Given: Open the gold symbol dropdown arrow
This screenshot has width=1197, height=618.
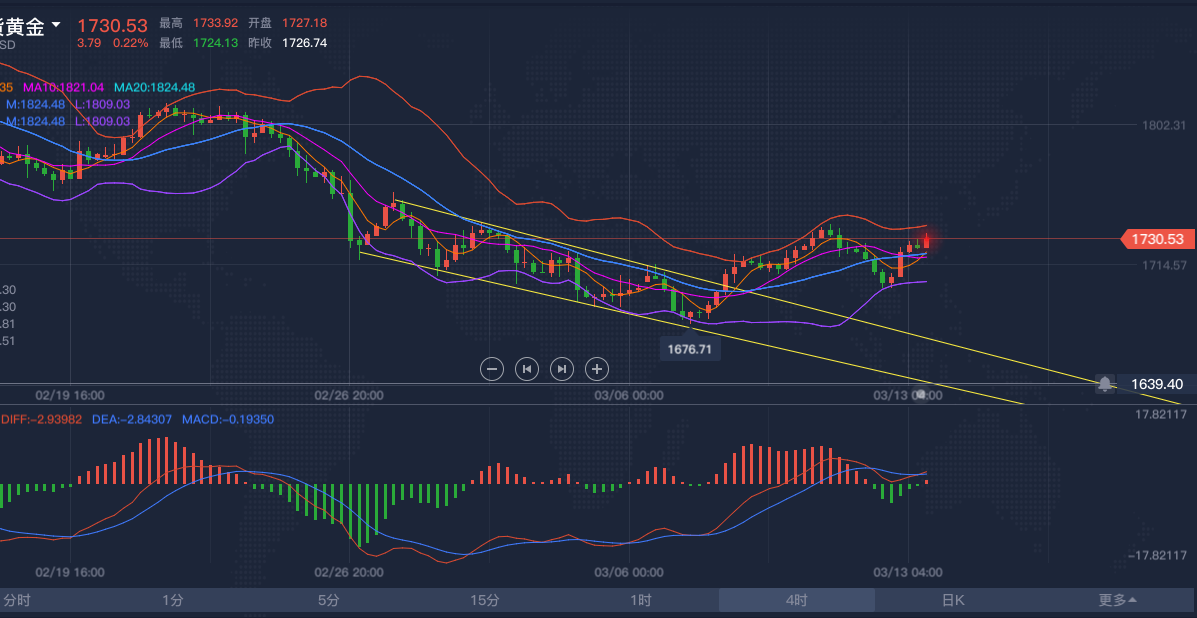Looking at the screenshot, I should (56, 24).
